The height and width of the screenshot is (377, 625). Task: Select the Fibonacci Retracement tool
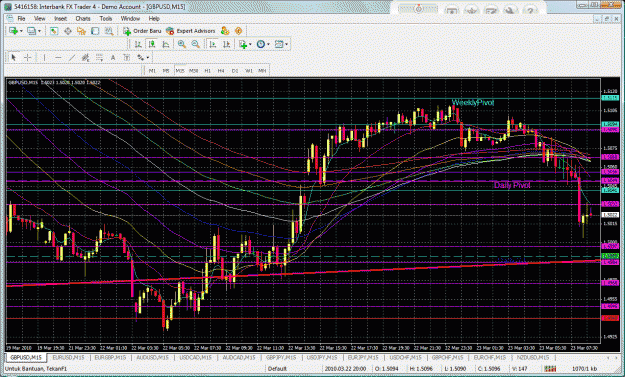click(x=99, y=58)
